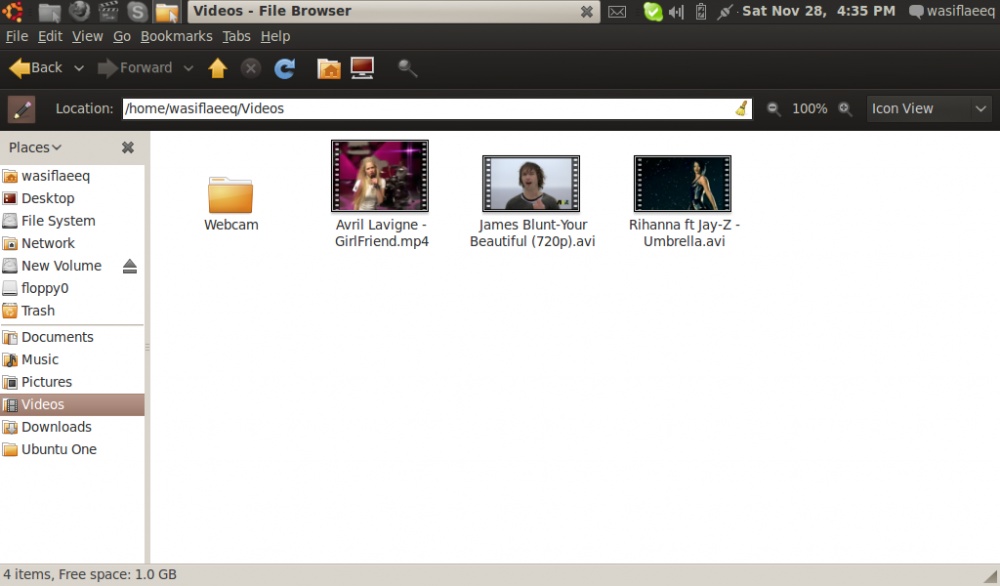The image size is (1000, 586).
Task: Click the Reload icon in the toolbar
Action: pos(285,68)
